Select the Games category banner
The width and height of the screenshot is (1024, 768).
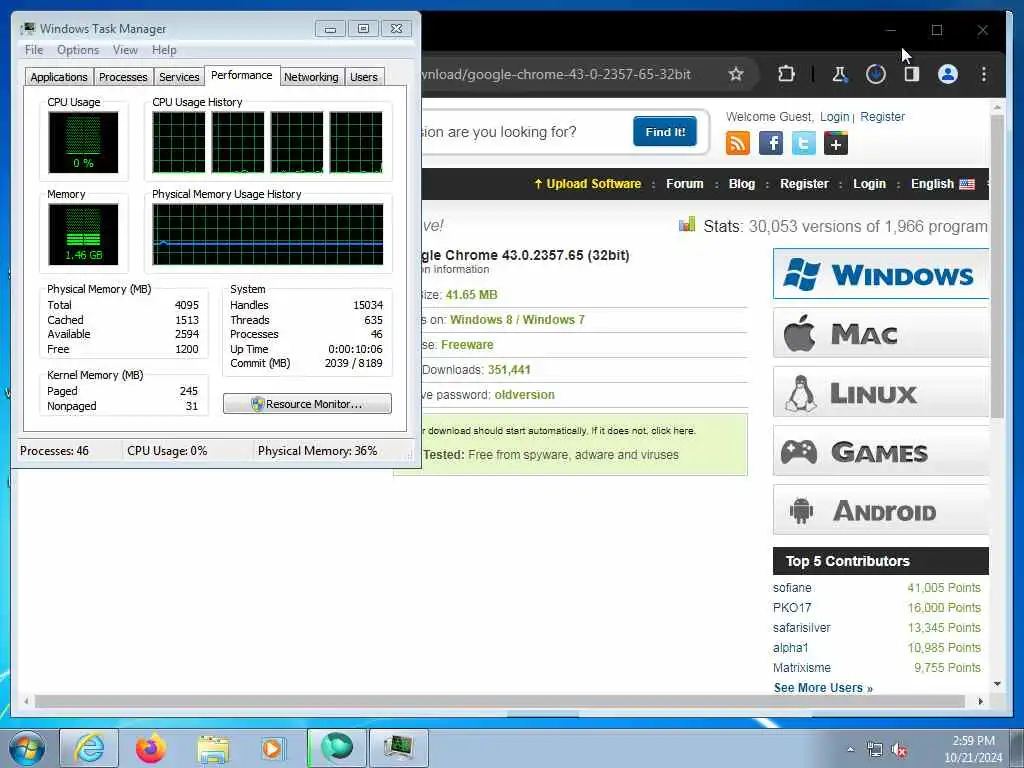(x=880, y=451)
